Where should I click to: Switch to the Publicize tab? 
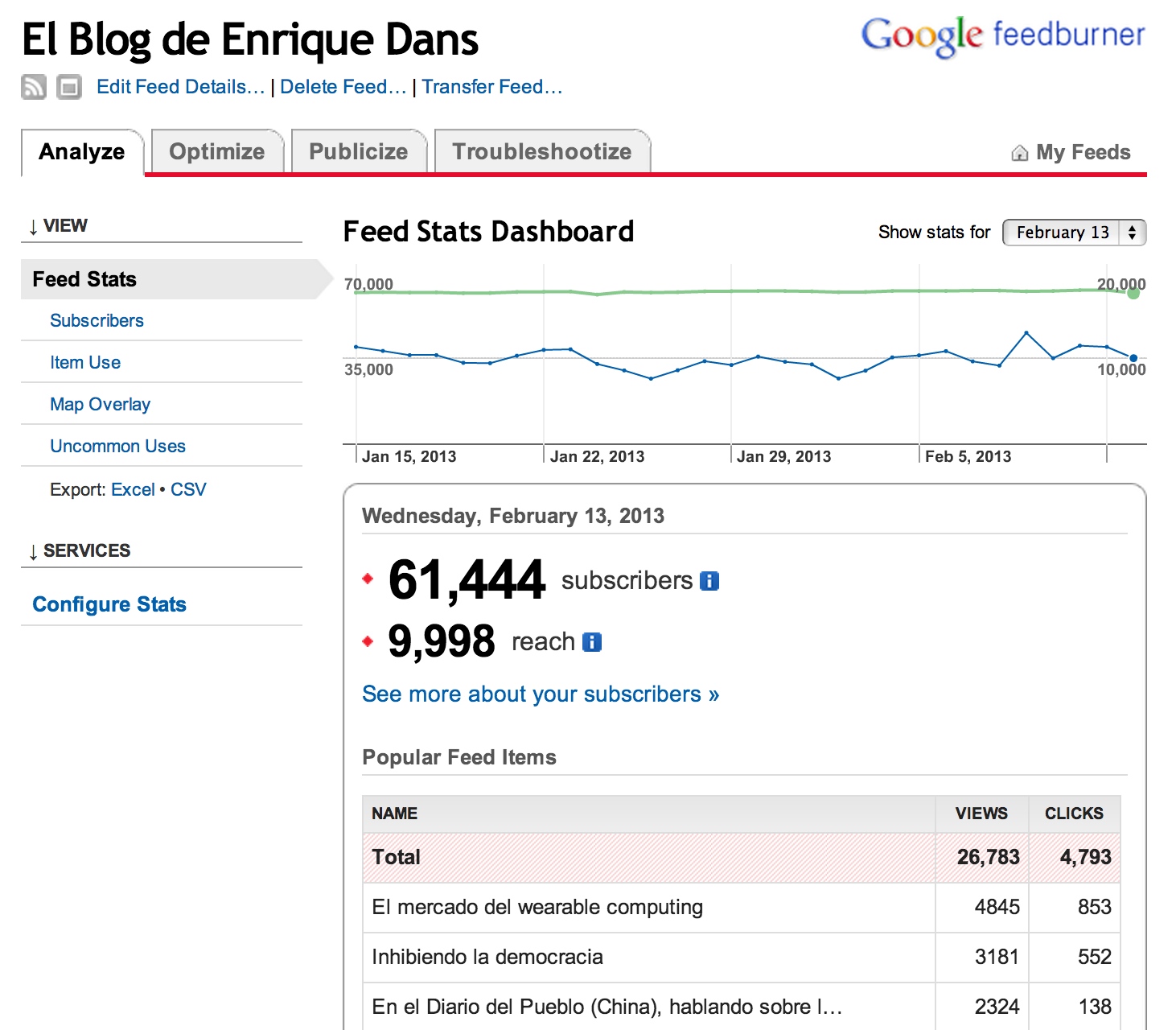click(358, 152)
